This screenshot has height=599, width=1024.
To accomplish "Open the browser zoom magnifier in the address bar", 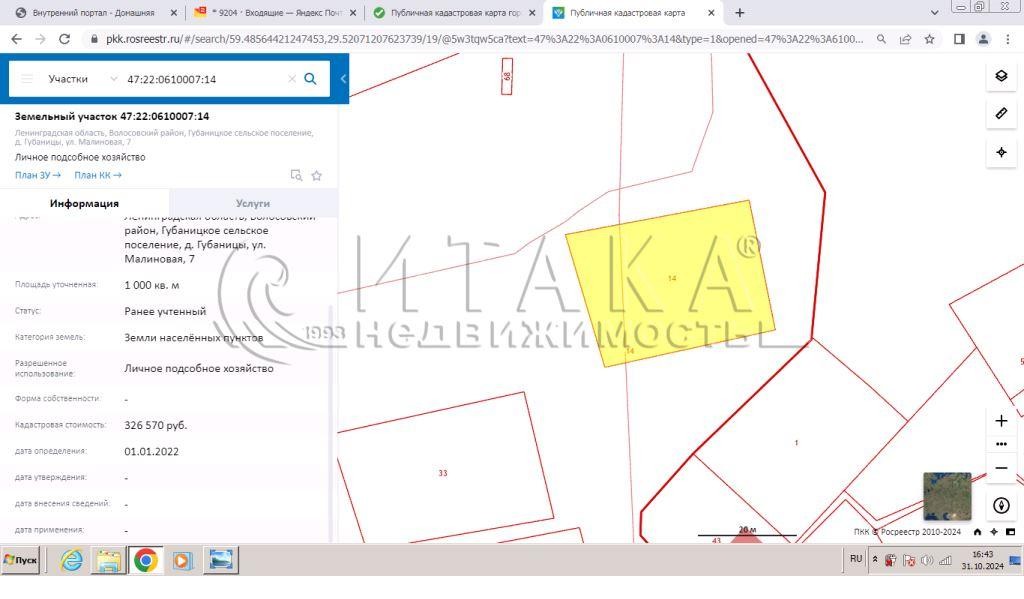I will pyautogui.click(x=881, y=39).
